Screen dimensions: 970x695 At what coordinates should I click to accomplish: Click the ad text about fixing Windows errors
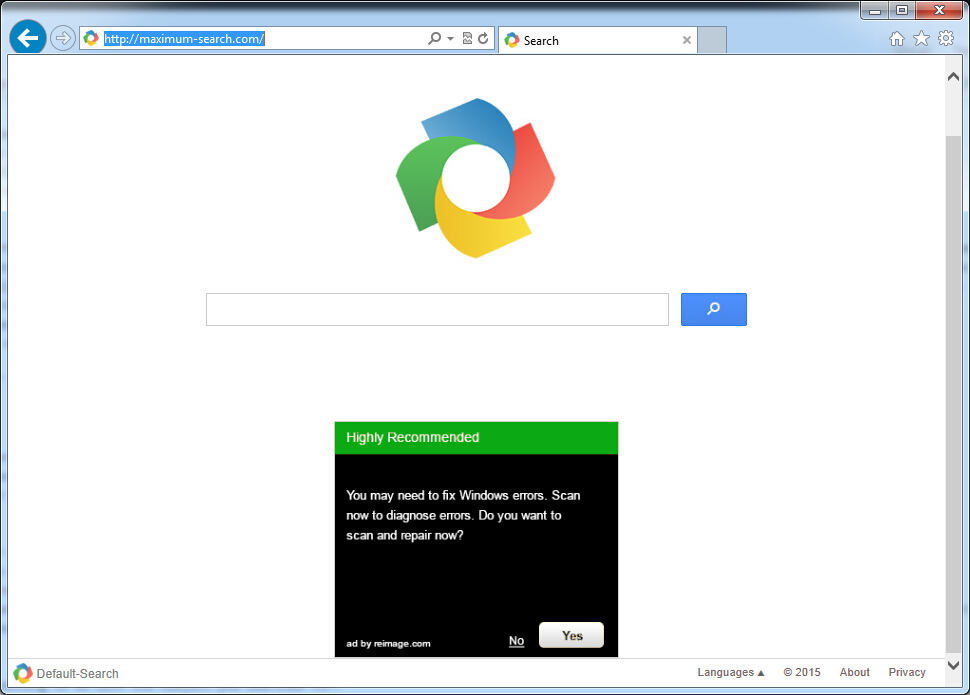(x=463, y=515)
